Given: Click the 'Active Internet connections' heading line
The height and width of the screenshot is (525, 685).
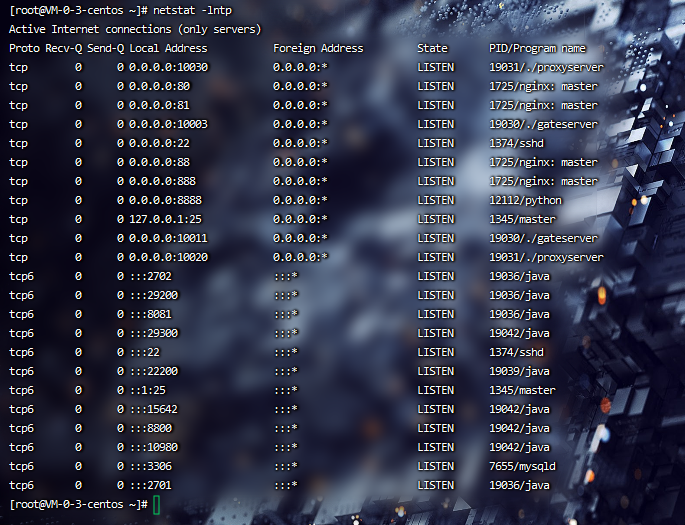Looking at the screenshot, I should tap(135, 29).
